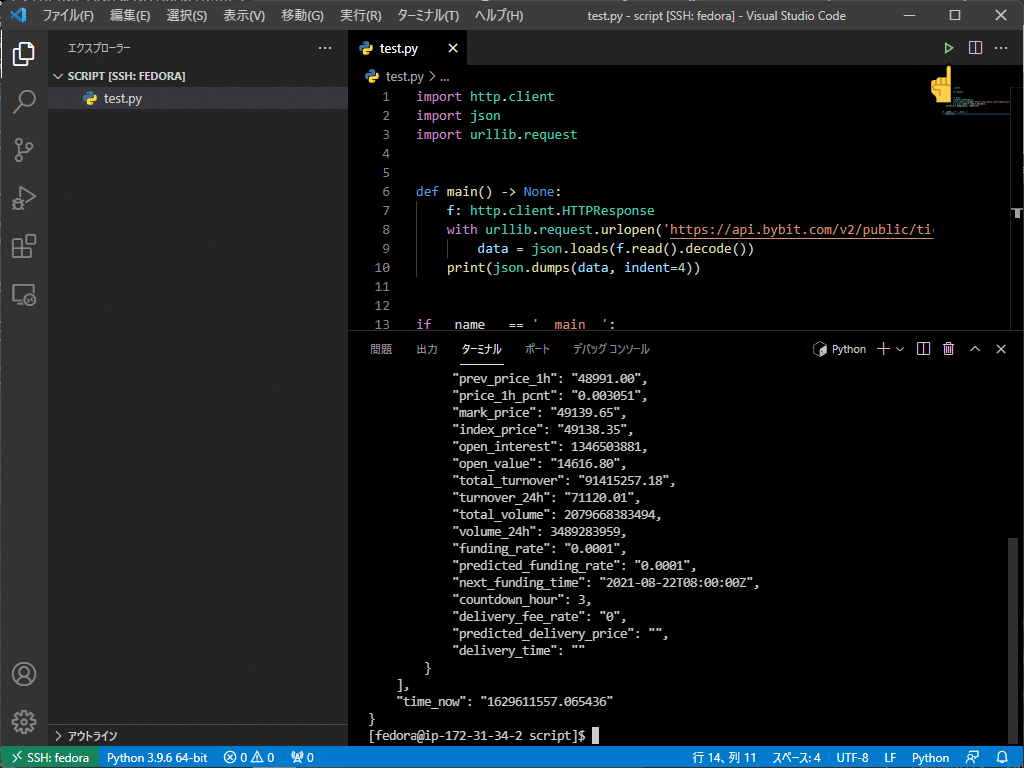Close the test.py editor tab
This screenshot has width=1024, height=768.
453,48
